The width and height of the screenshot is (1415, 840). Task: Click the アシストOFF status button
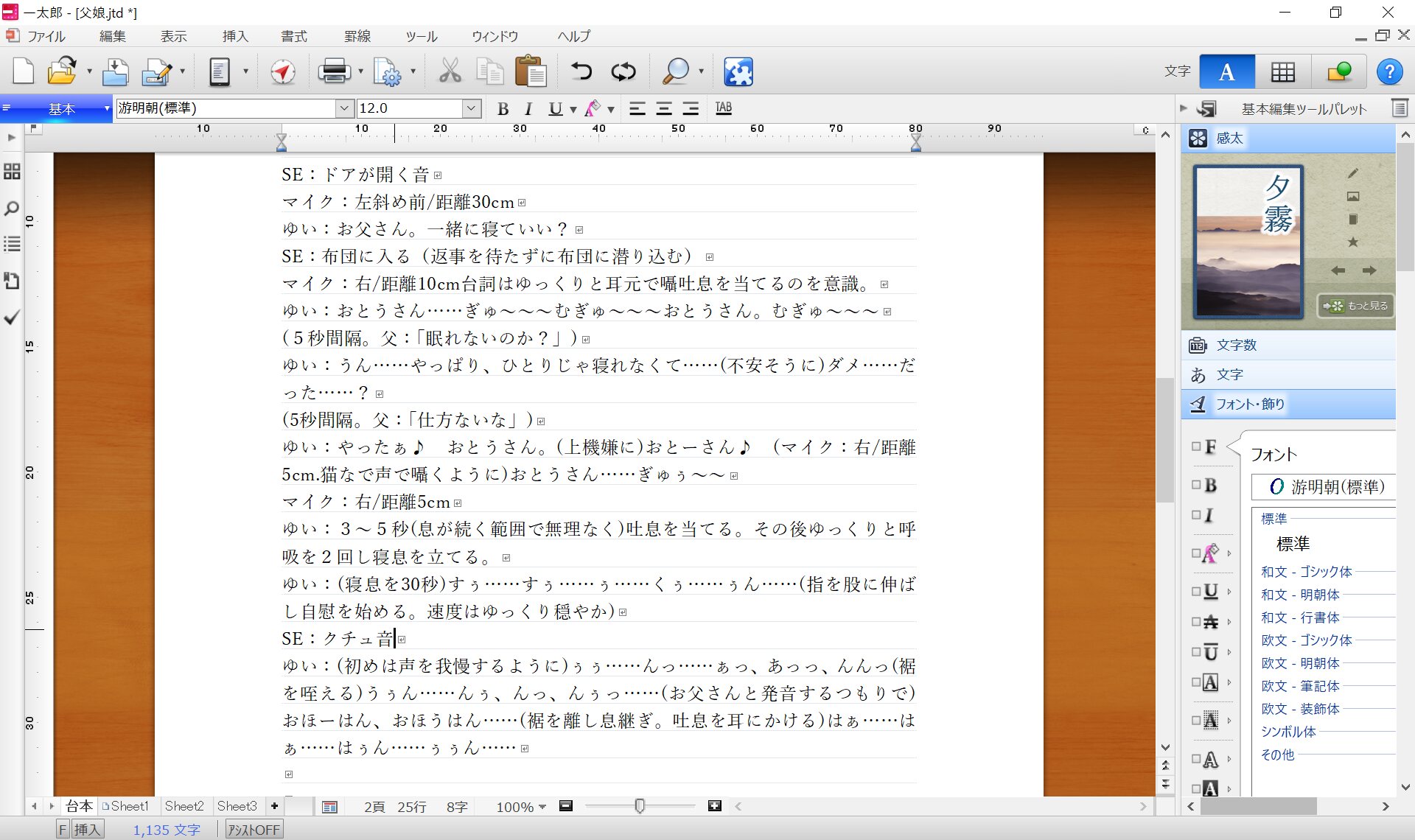(254, 830)
